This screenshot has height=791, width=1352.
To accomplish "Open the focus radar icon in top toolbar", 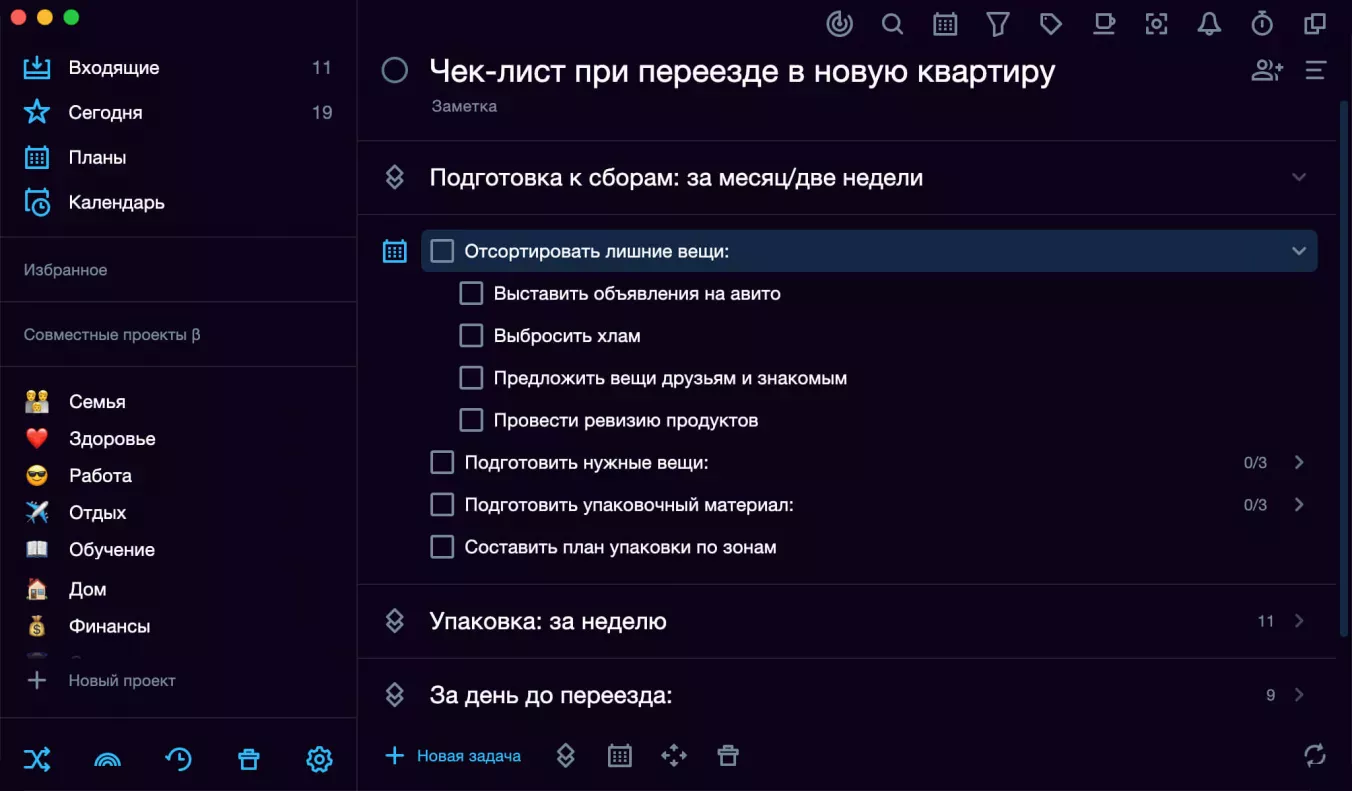I will (840, 24).
